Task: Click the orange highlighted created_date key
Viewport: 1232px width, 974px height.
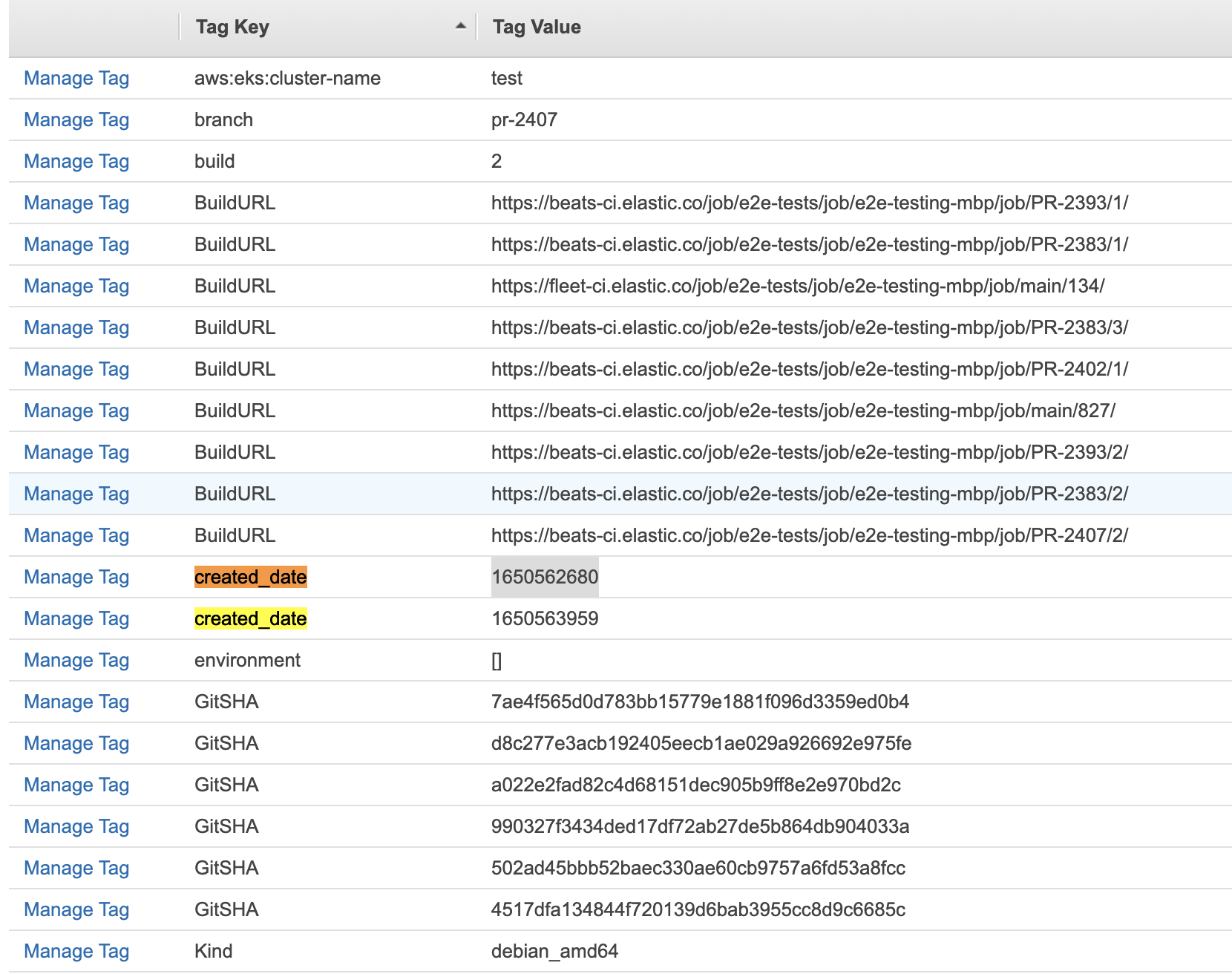Action: coord(251,577)
